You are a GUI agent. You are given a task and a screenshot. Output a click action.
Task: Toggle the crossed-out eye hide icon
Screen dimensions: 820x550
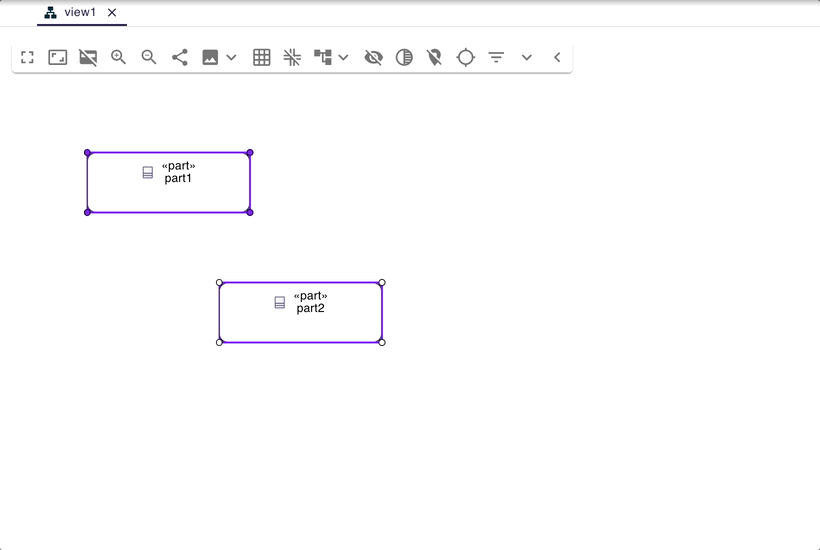tap(374, 58)
